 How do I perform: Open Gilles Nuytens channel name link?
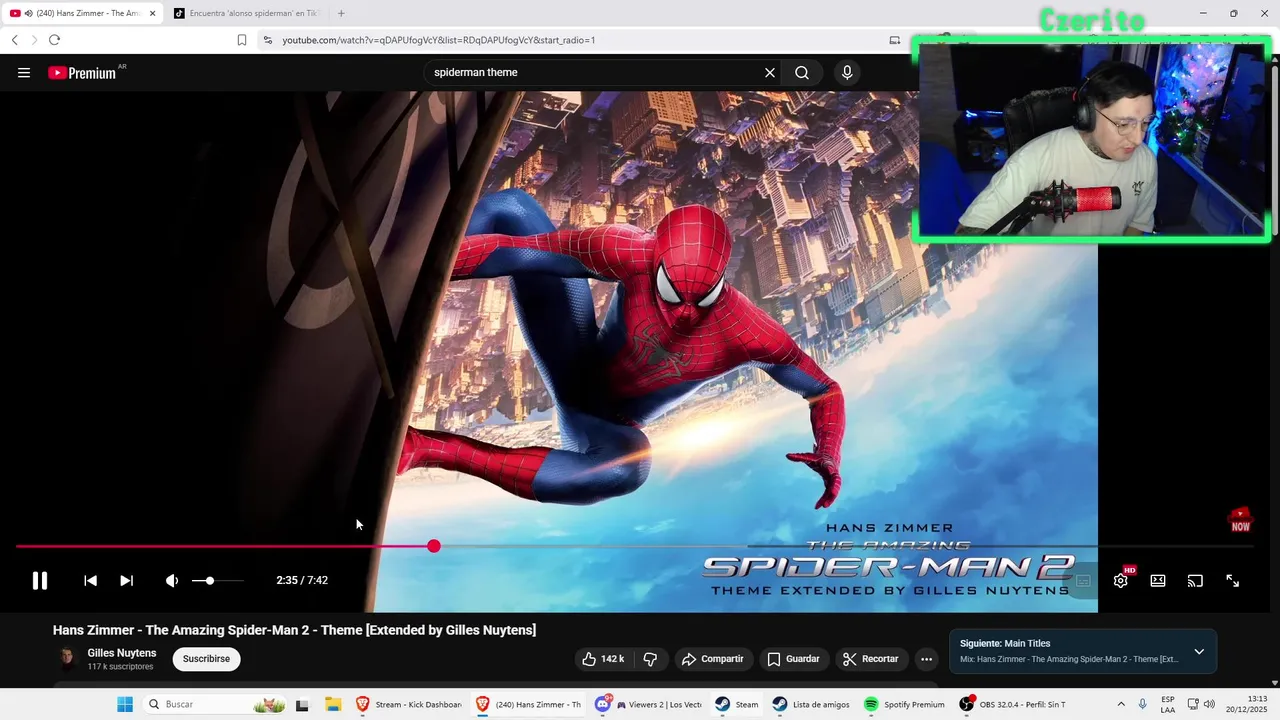[122, 653]
